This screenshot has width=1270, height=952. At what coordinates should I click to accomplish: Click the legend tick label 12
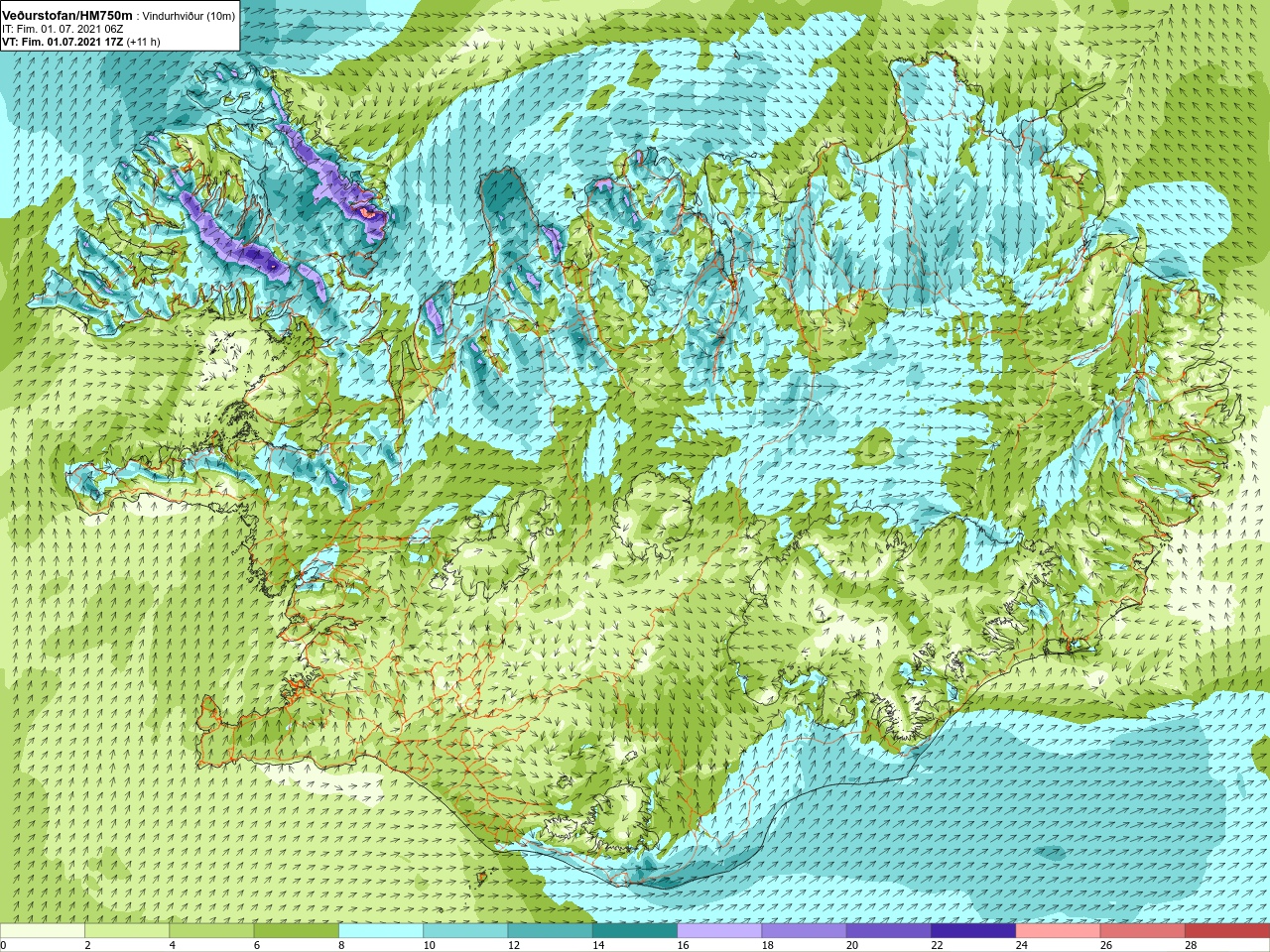[x=514, y=945]
